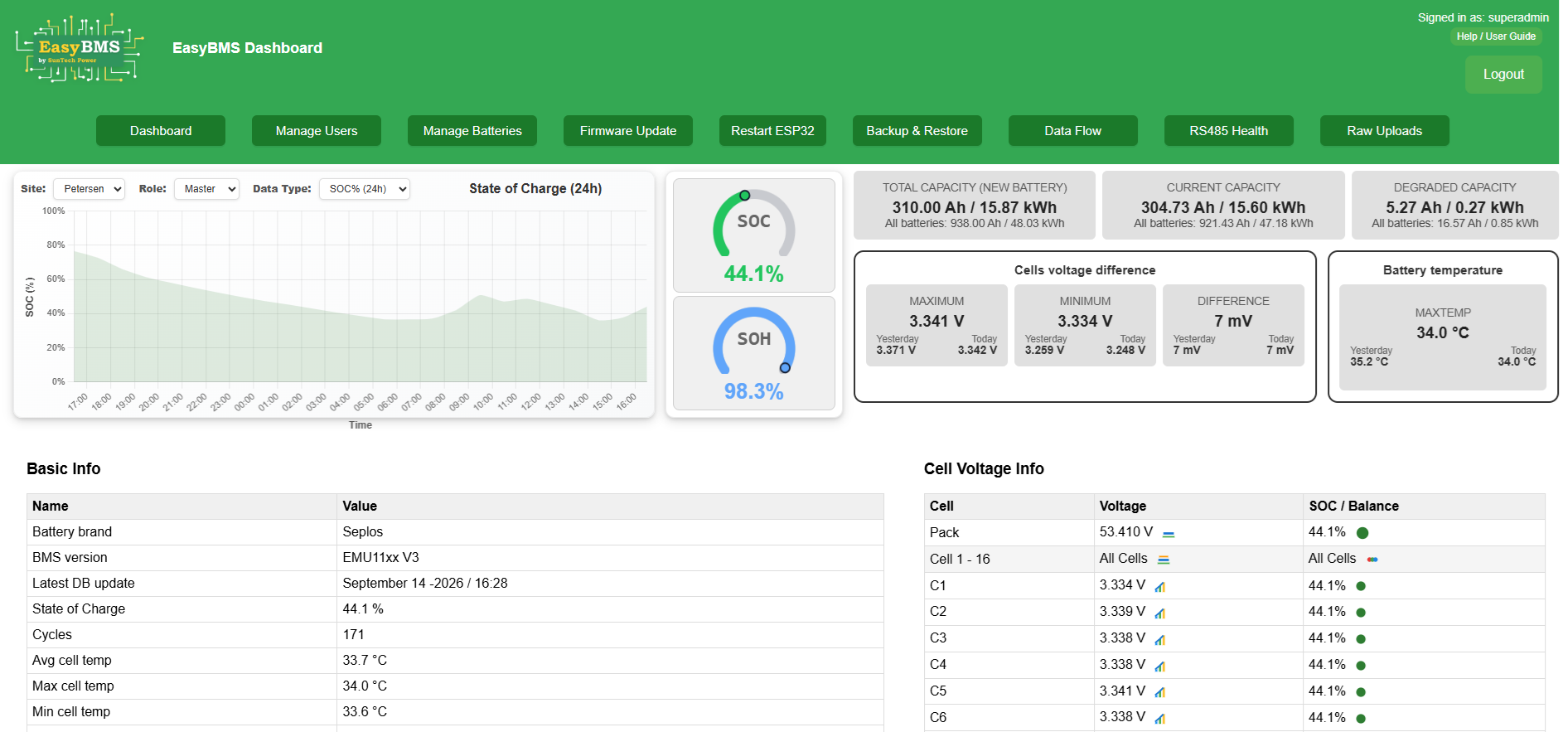This screenshot has height=732, width=1568.
Task: Click the C5 row green balance dot
Action: tap(1361, 692)
